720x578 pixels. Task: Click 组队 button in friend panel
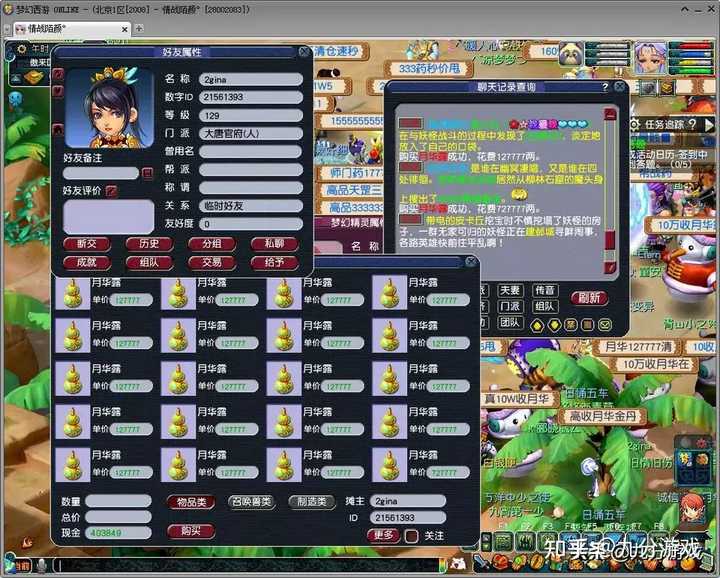coord(149,263)
